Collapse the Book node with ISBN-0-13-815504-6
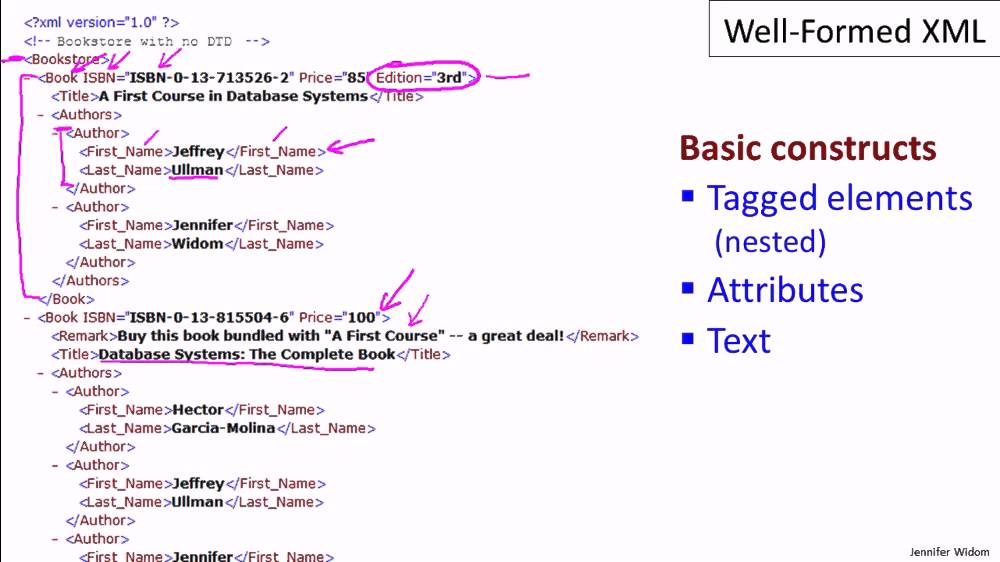Viewport: 1000px width, 562px height. 27,318
